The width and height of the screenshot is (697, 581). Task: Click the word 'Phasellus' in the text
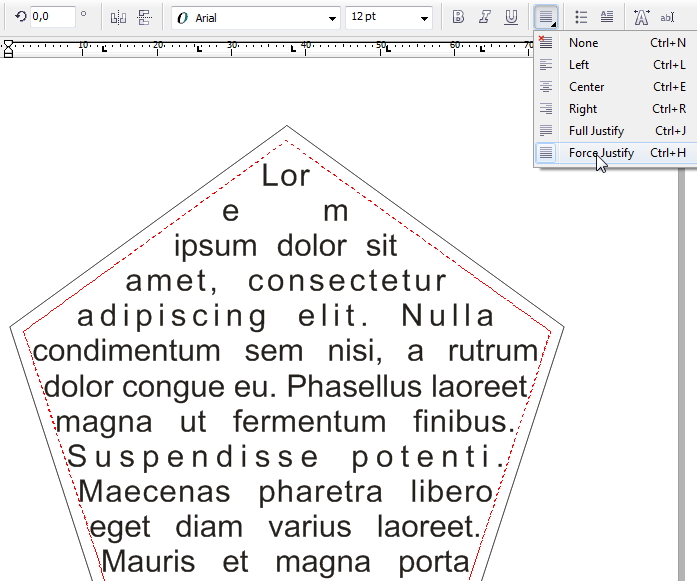[355, 386]
